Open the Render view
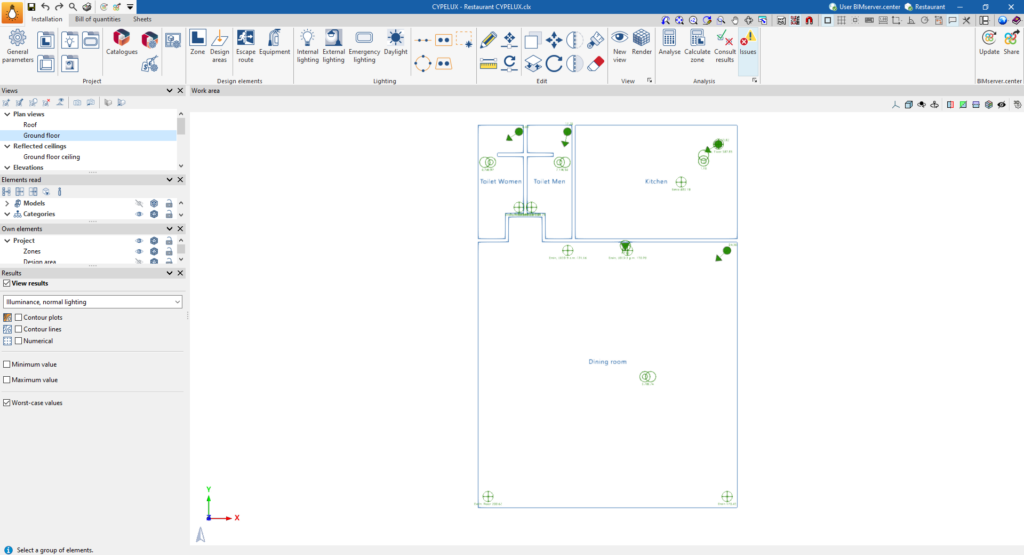 tap(641, 45)
